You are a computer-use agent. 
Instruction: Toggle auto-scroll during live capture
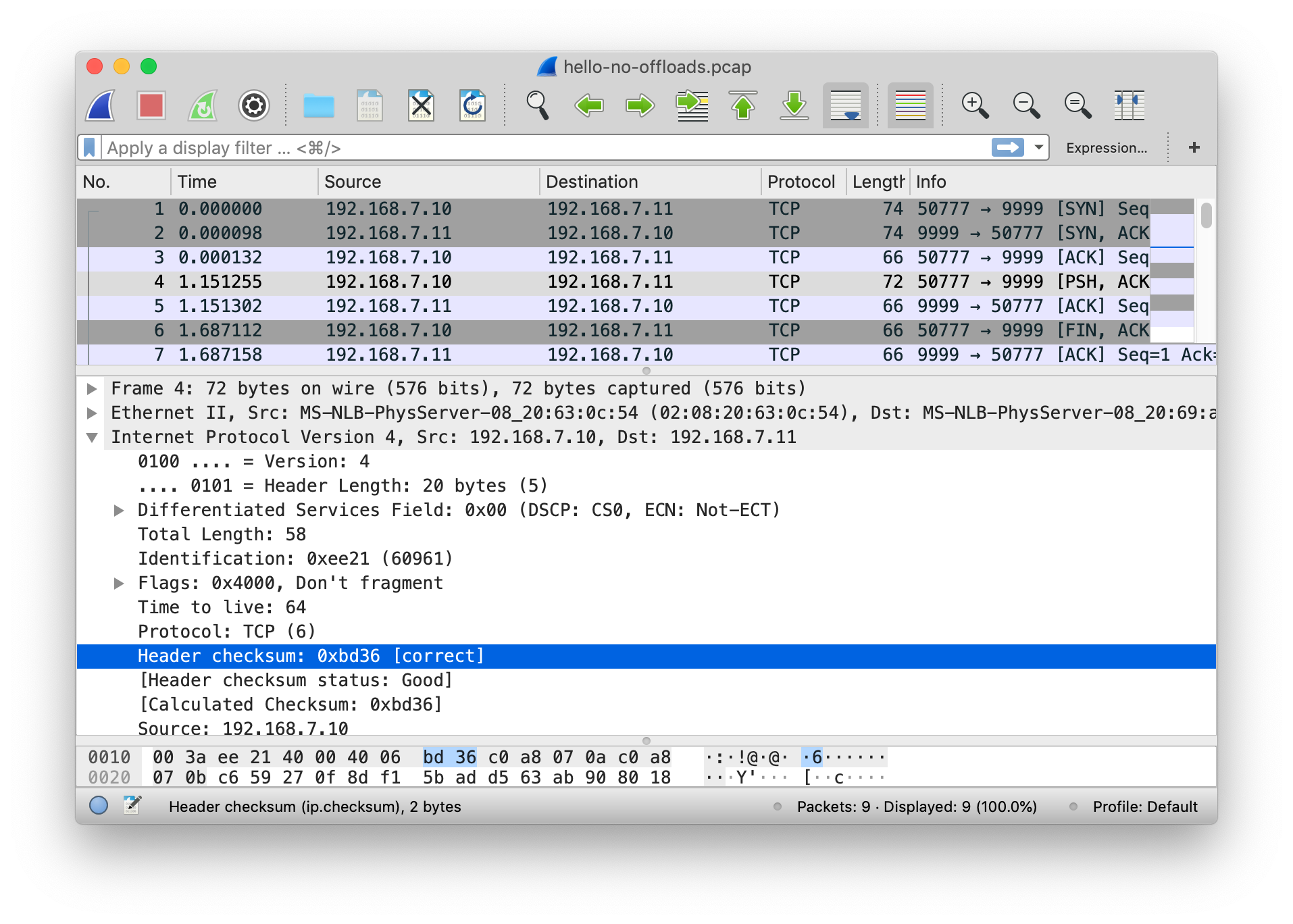(x=845, y=106)
